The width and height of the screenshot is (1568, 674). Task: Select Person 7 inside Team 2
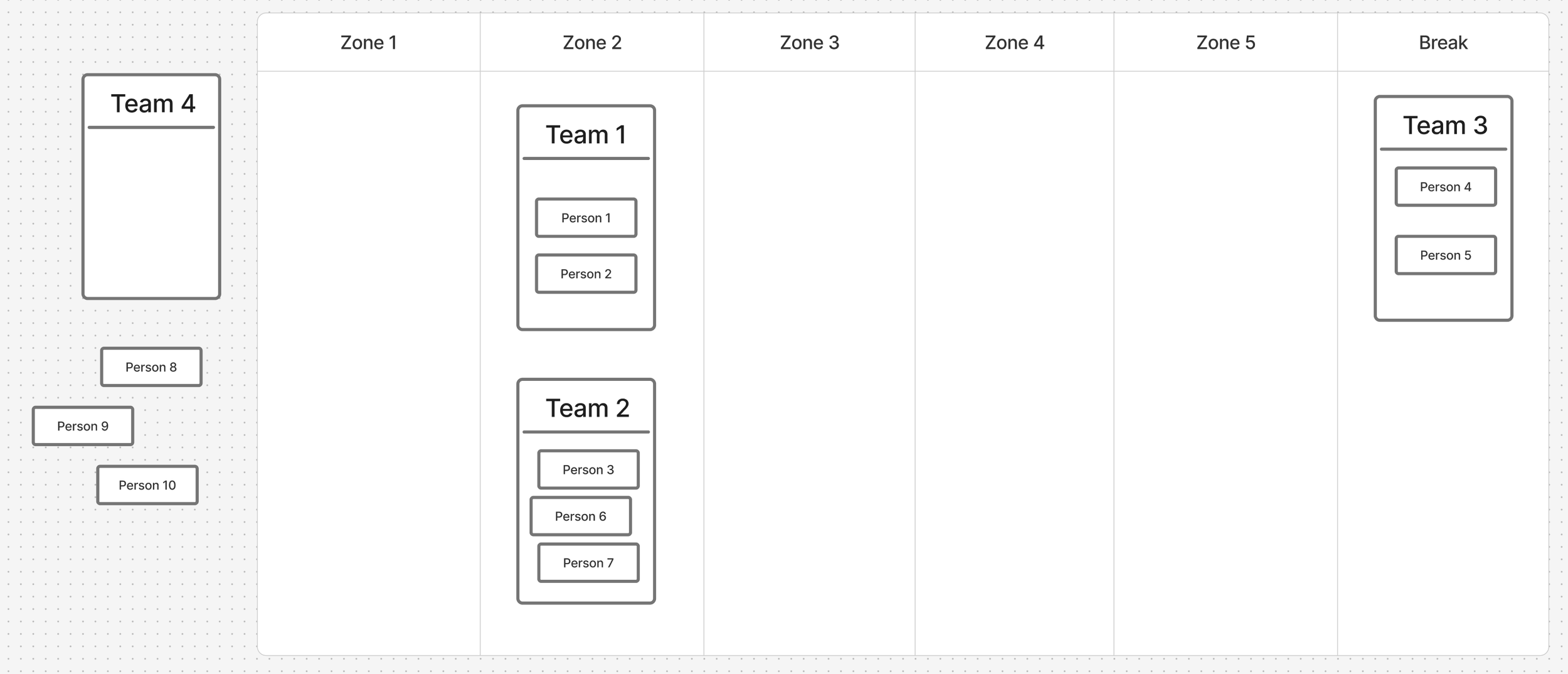pyautogui.click(x=588, y=563)
